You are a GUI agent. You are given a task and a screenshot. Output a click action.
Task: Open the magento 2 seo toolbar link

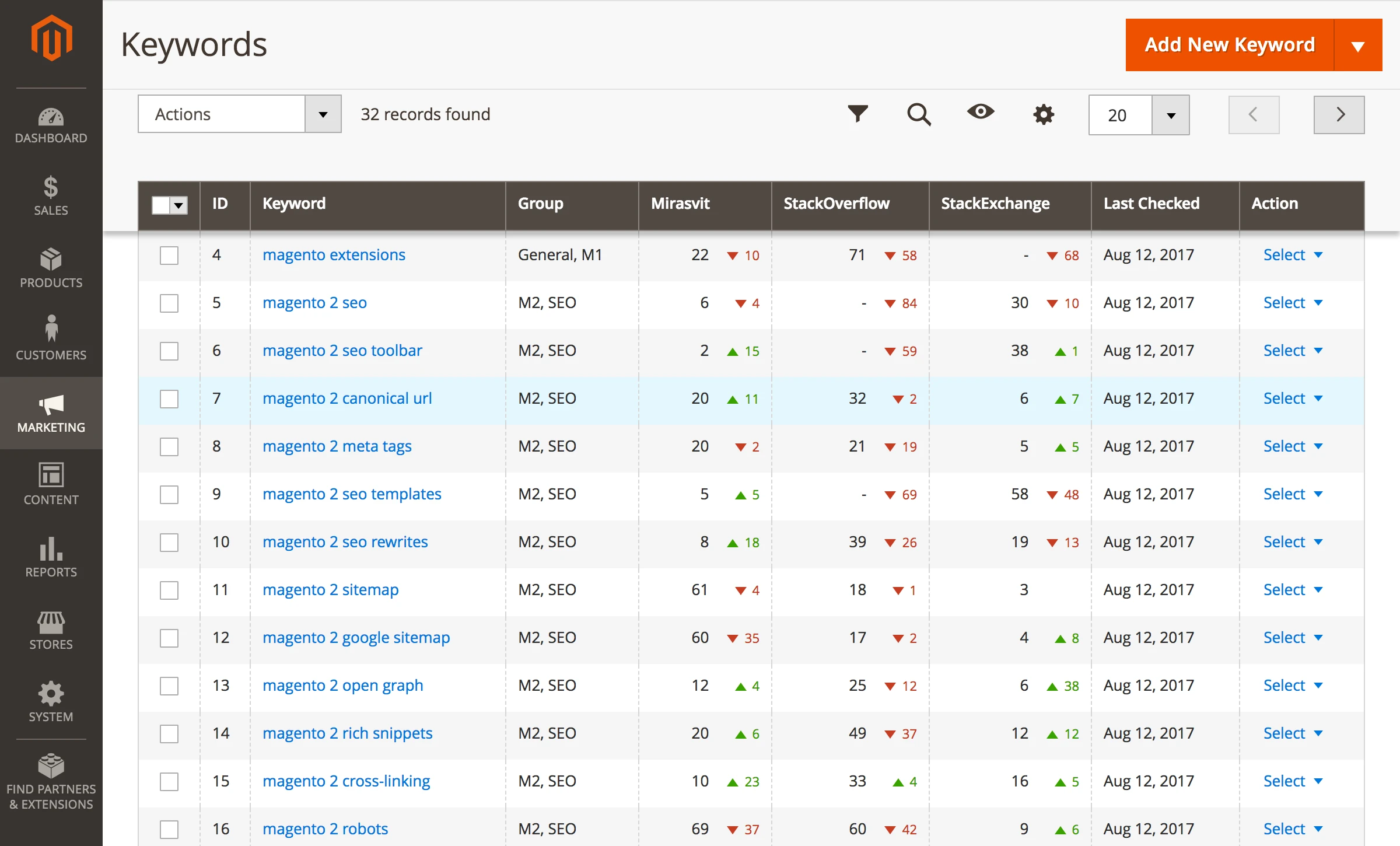coord(342,351)
